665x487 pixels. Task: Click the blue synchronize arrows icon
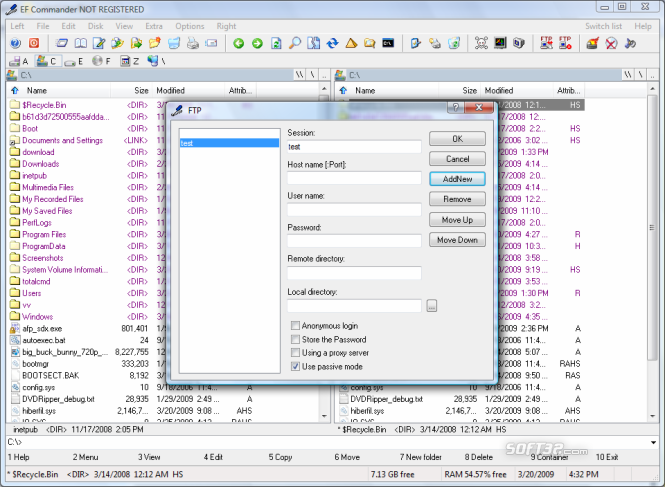coord(332,43)
